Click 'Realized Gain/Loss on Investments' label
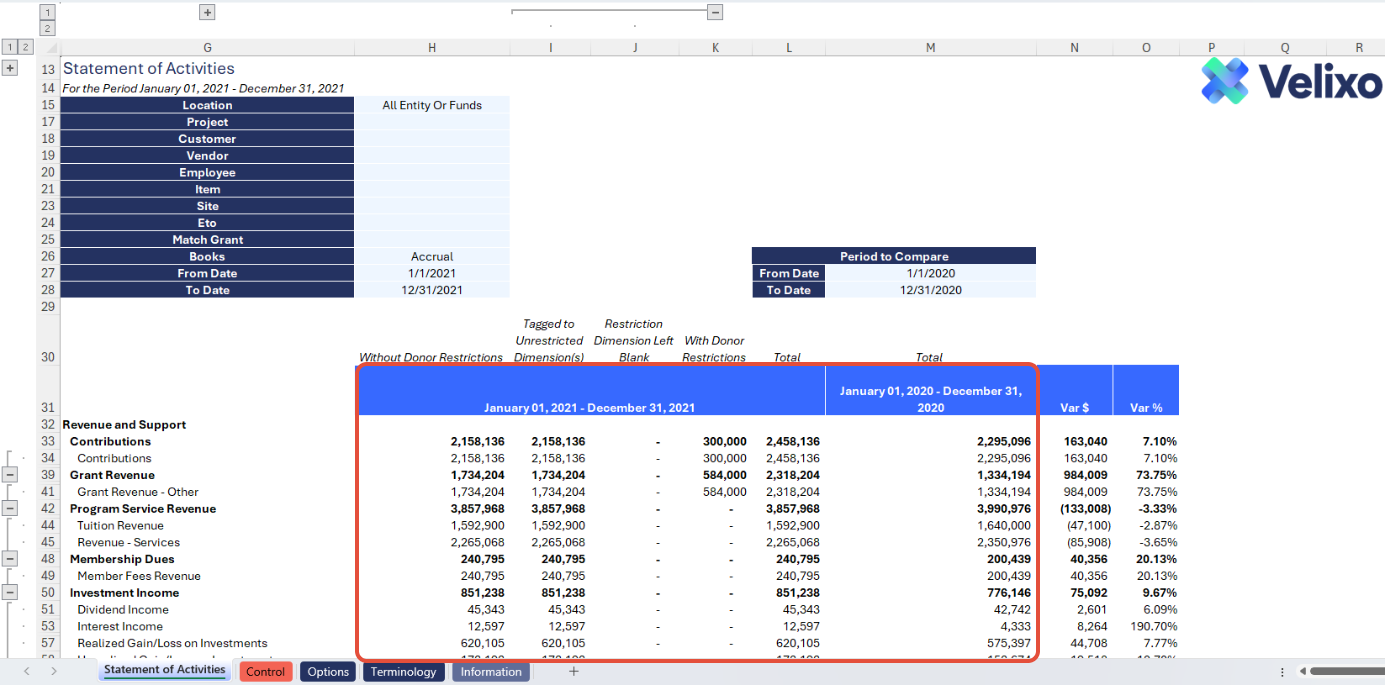 (x=172, y=643)
